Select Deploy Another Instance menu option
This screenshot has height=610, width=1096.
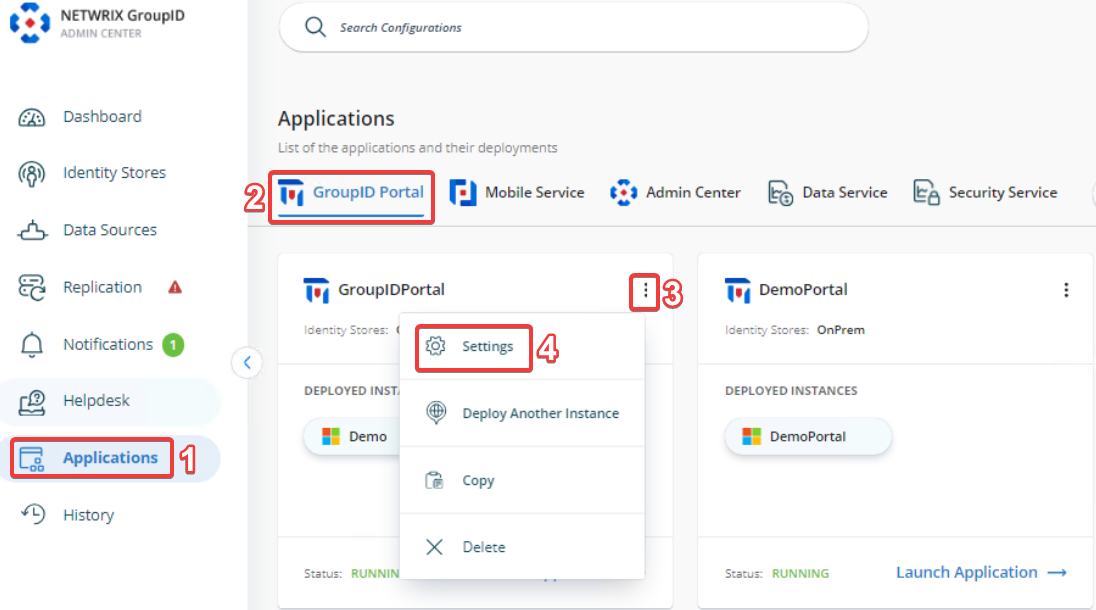tap(540, 414)
